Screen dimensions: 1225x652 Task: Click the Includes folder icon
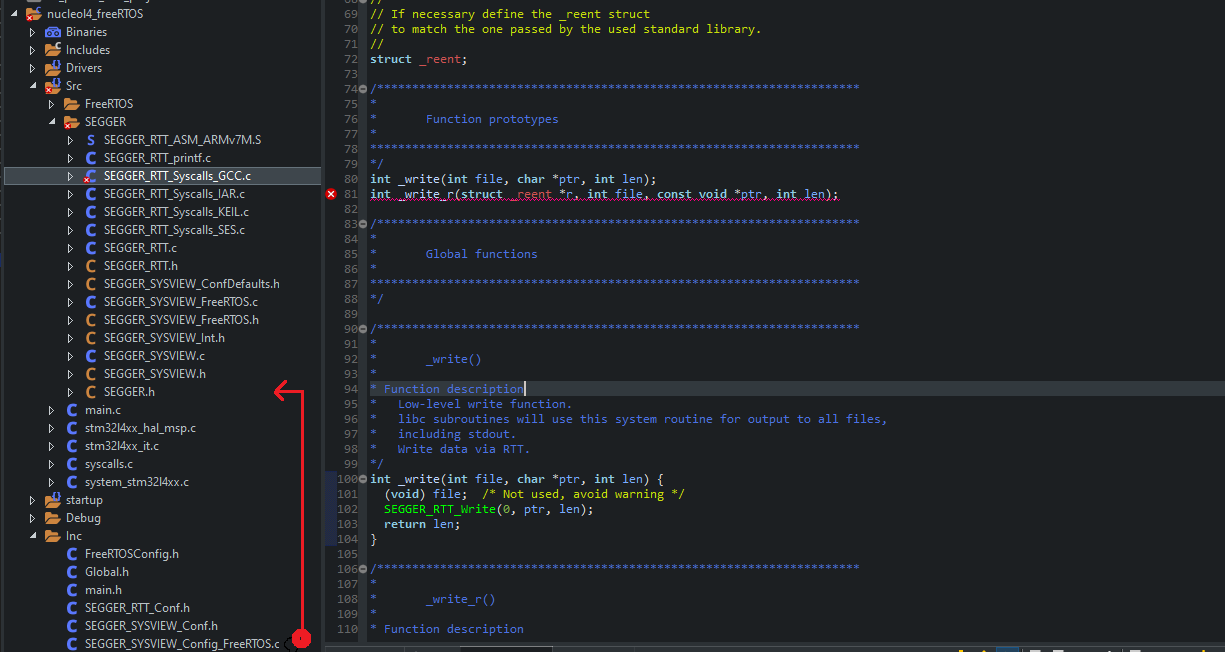(53, 50)
